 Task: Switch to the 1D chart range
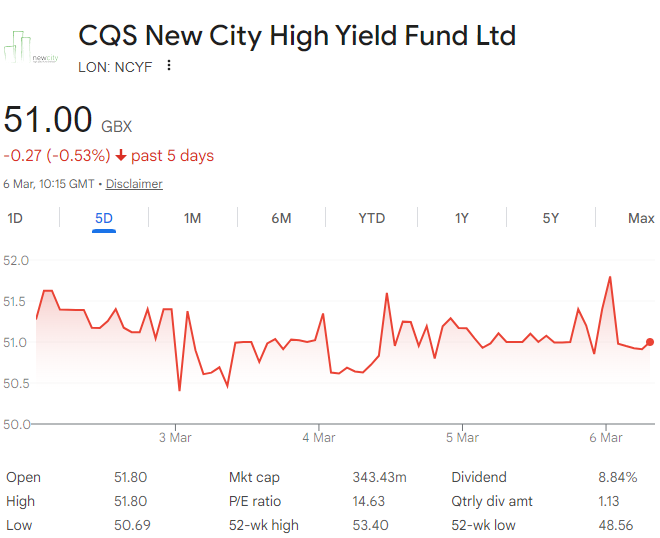(15, 218)
